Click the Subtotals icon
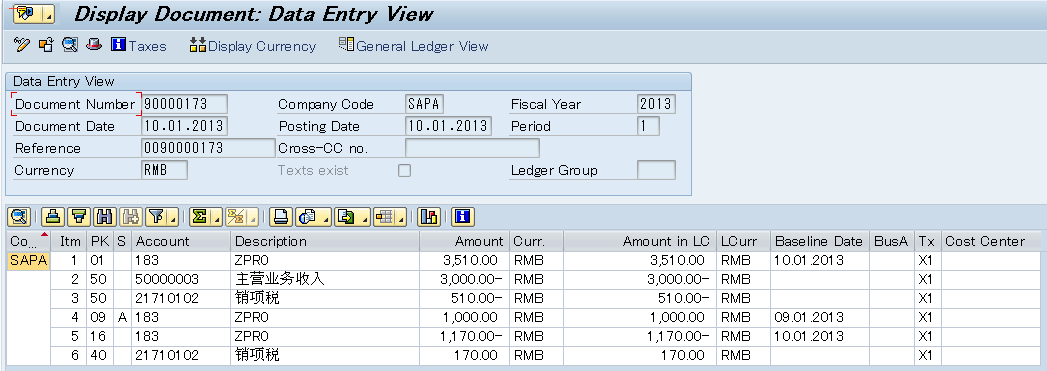 click(x=235, y=216)
